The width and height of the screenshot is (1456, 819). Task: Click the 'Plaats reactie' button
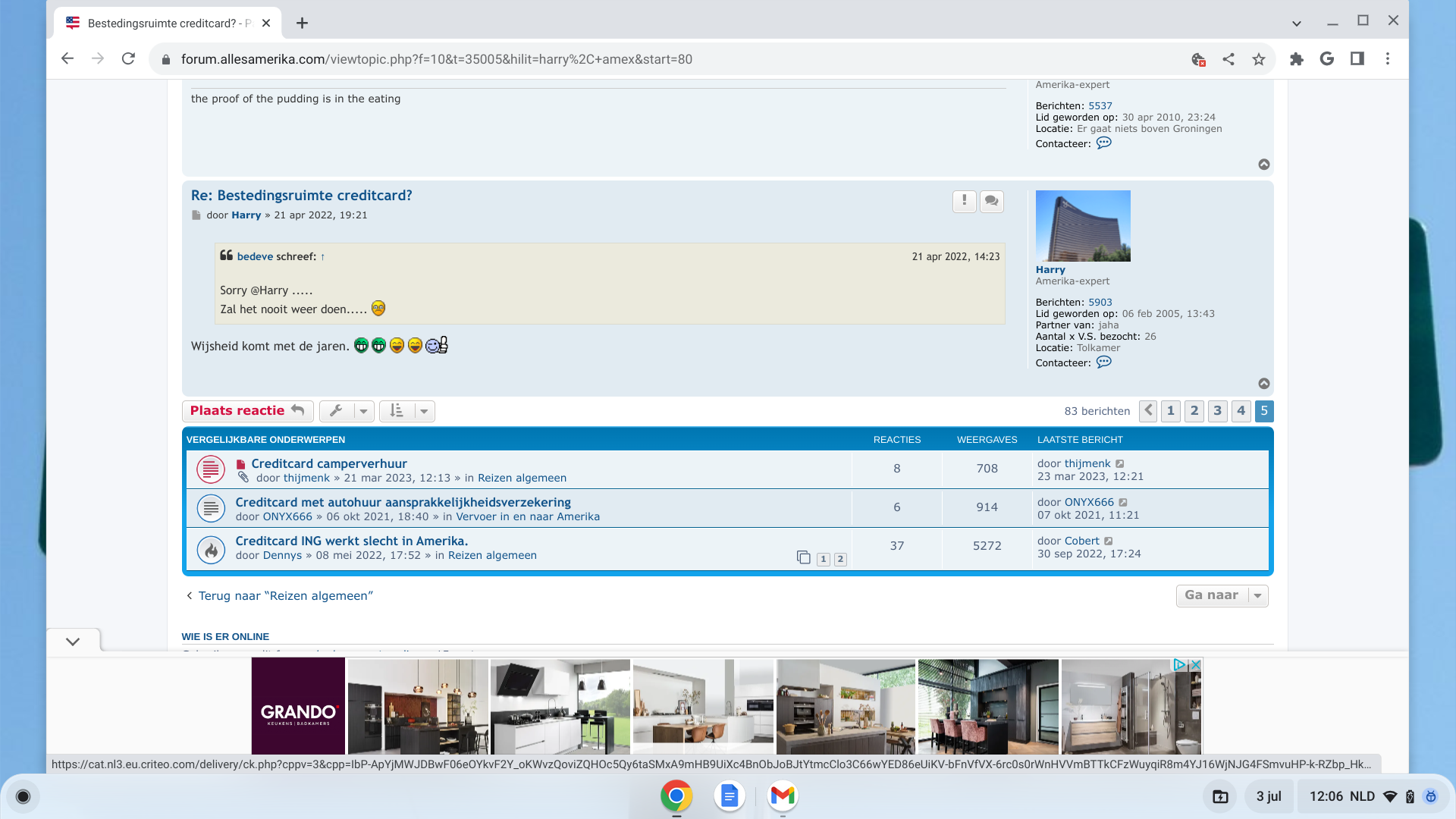247,411
